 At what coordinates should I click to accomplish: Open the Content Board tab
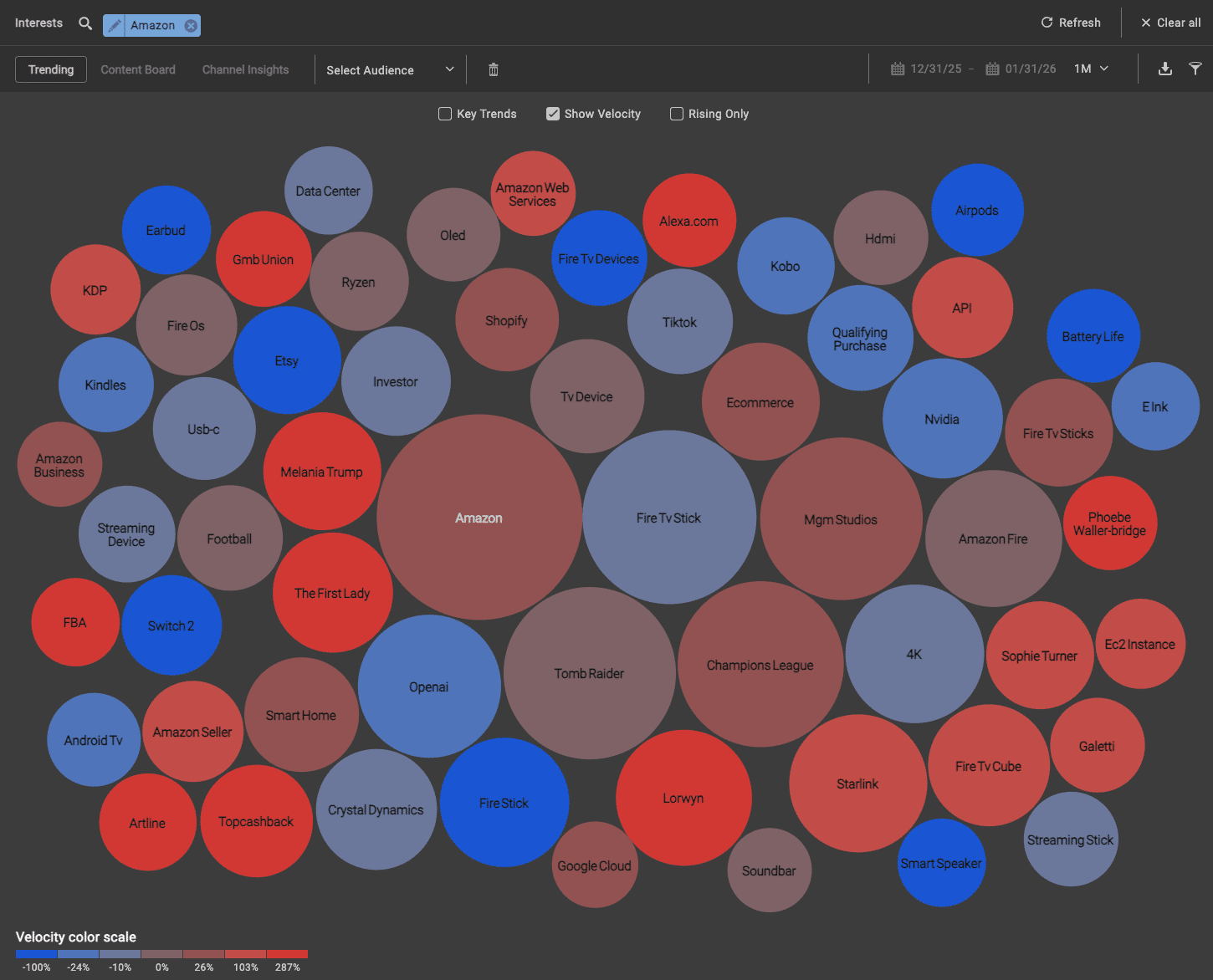pyautogui.click(x=138, y=69)
